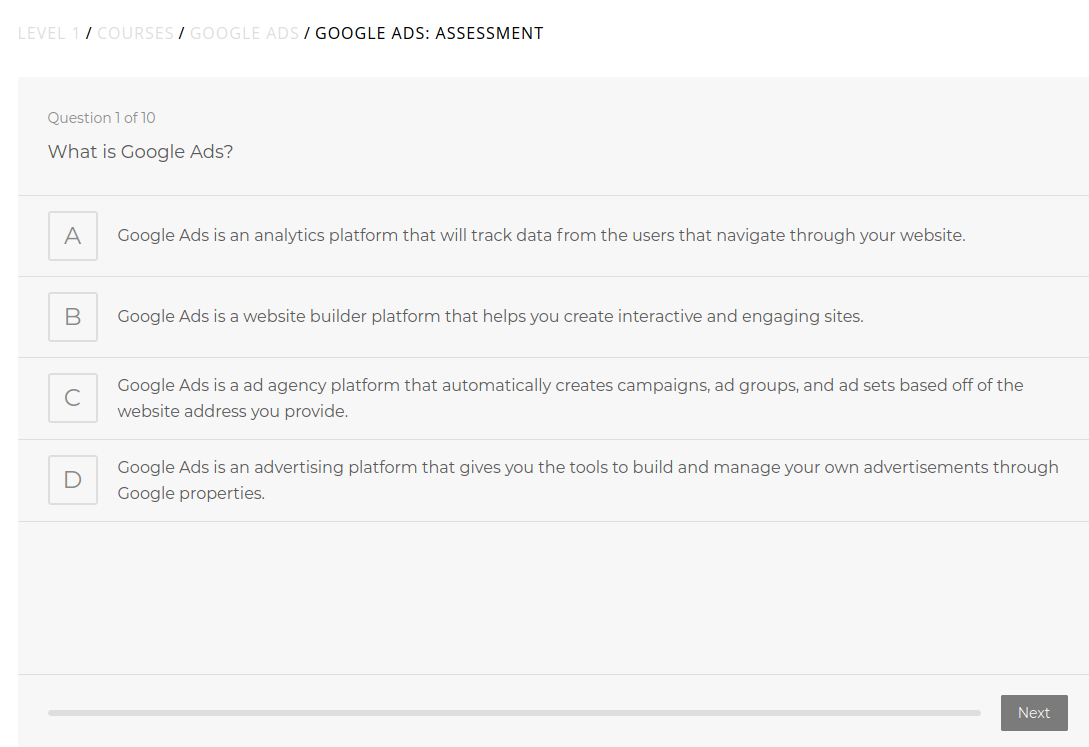
Task: Click the Next button
Action: [1033, 713]
